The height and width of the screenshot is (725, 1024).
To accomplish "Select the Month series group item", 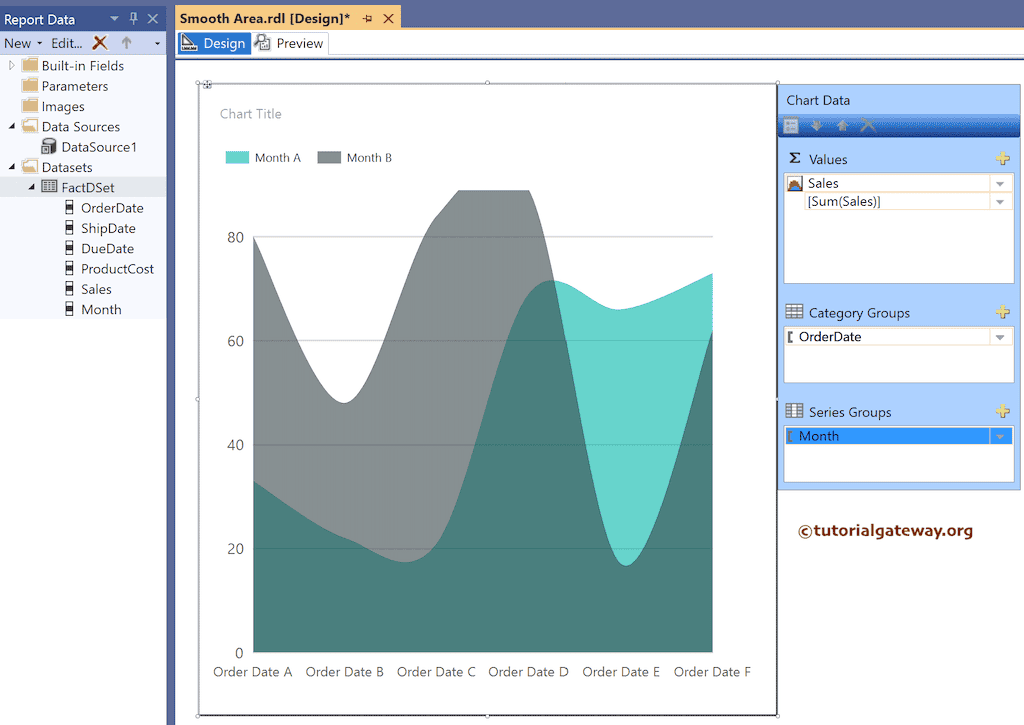I will [x=888, y=436].
